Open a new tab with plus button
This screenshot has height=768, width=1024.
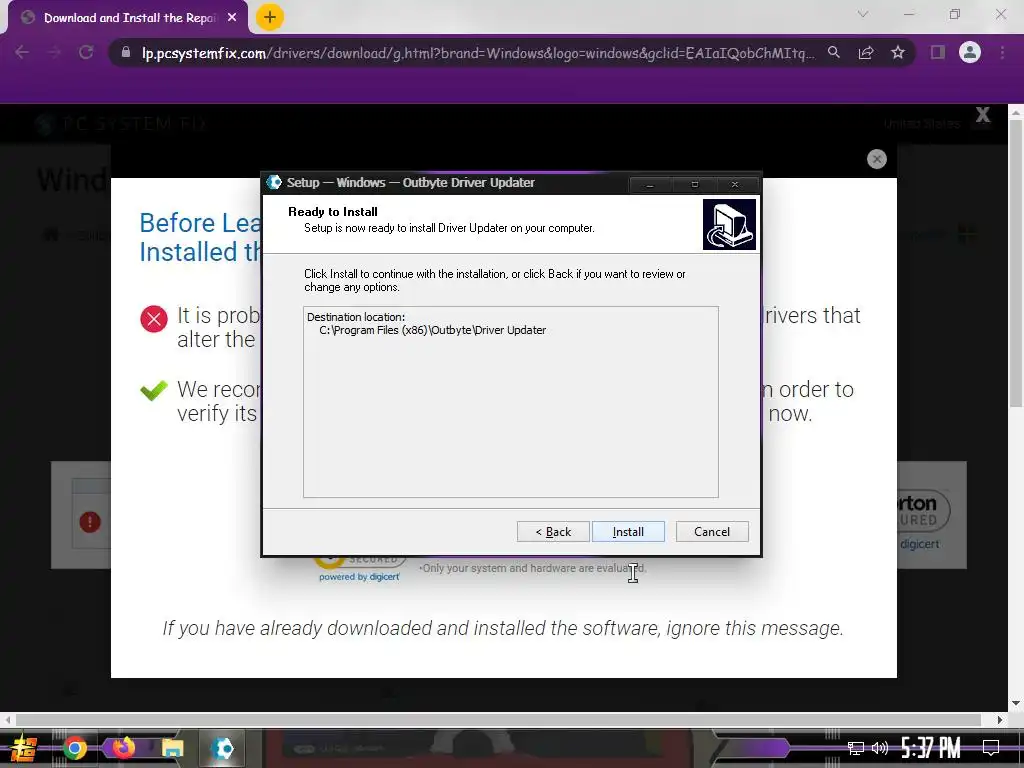[x=269, y=17]
